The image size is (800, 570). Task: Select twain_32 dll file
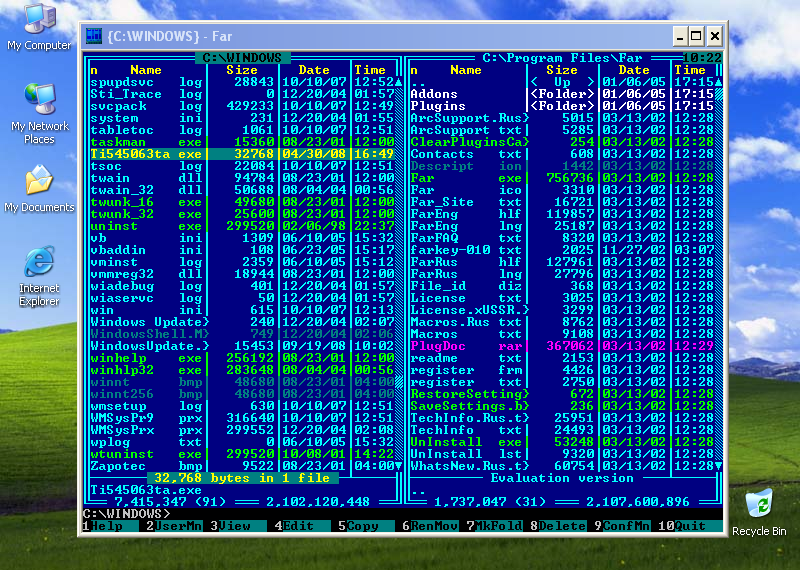pyautogui.click(x=242, y=190)
